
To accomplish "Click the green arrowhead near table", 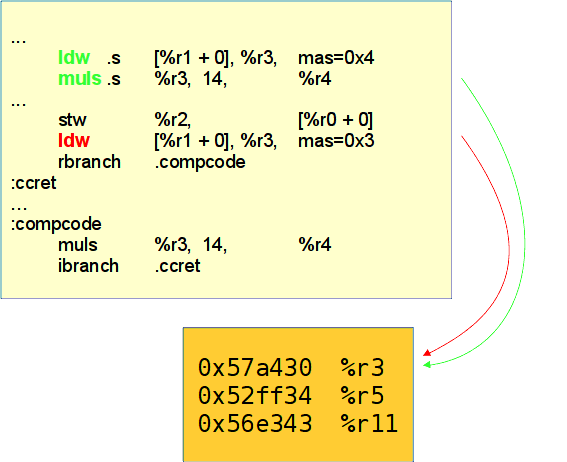I will coord(427,364).
